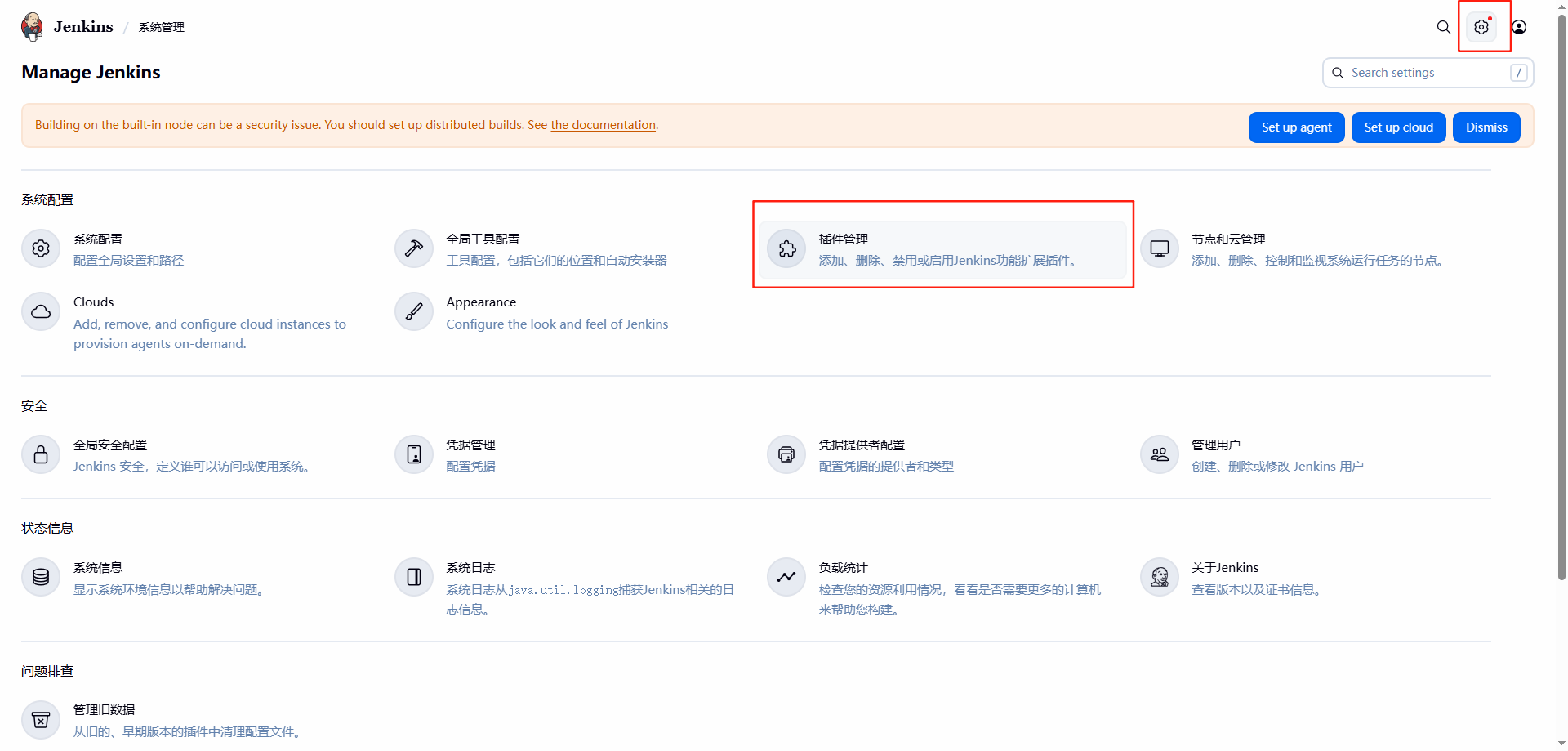The height and width of the screenshot is (751, 1568).
Task: Click the 系统日志 book icon
Action: coord(414,577)
